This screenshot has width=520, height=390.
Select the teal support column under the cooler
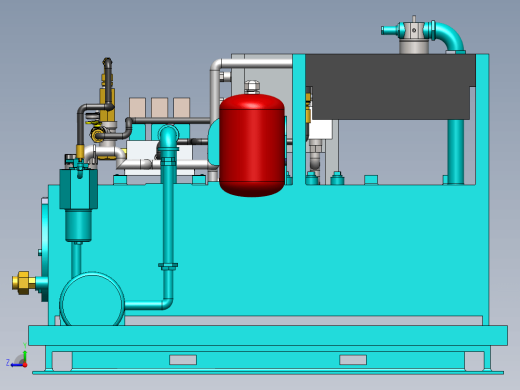[456, 152]
